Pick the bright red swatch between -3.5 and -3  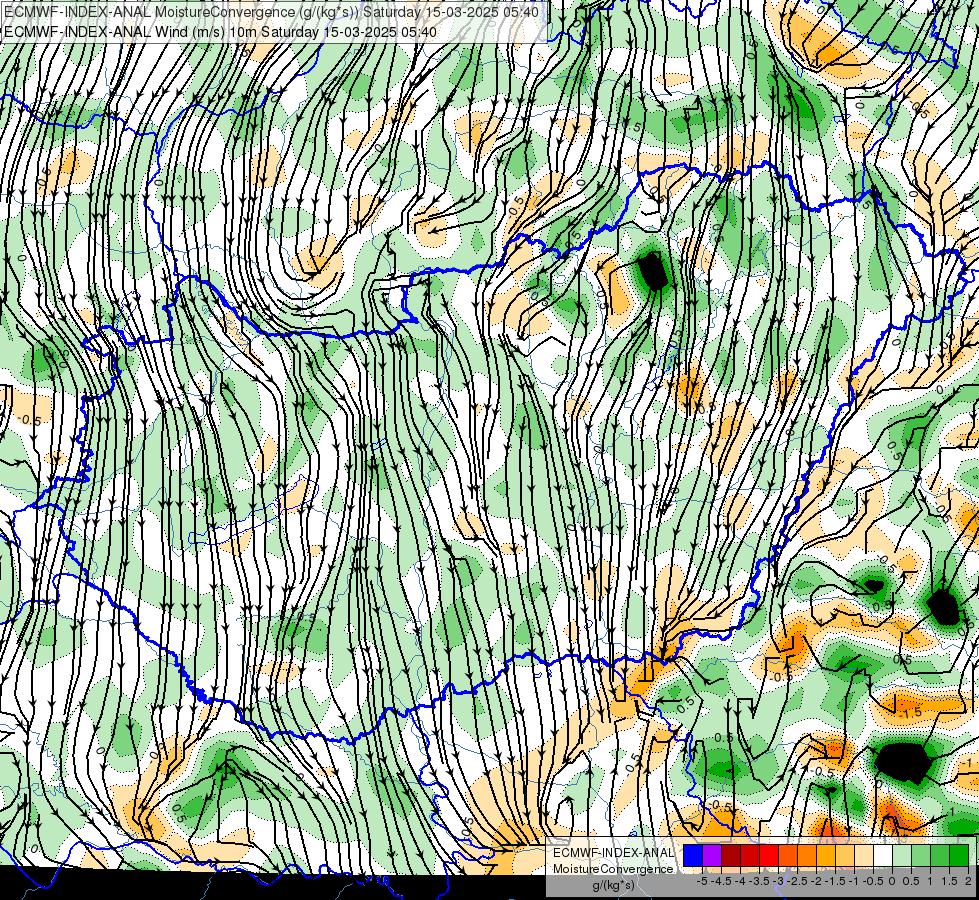coord(769,855)
